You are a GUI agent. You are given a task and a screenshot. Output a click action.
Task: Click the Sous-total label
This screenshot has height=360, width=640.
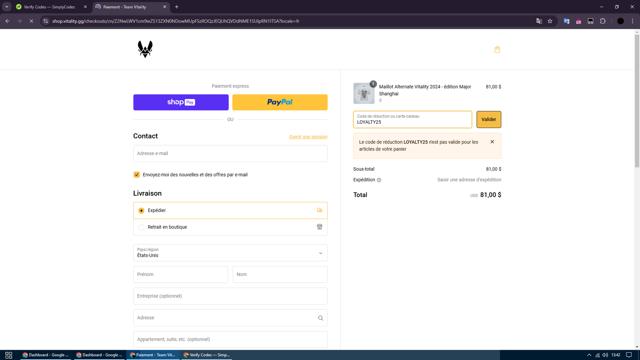(x=364, y=169)
